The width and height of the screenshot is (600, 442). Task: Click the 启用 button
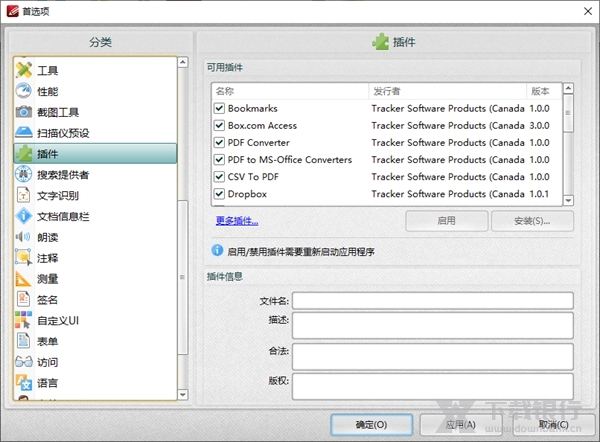[x=447, y=221]
